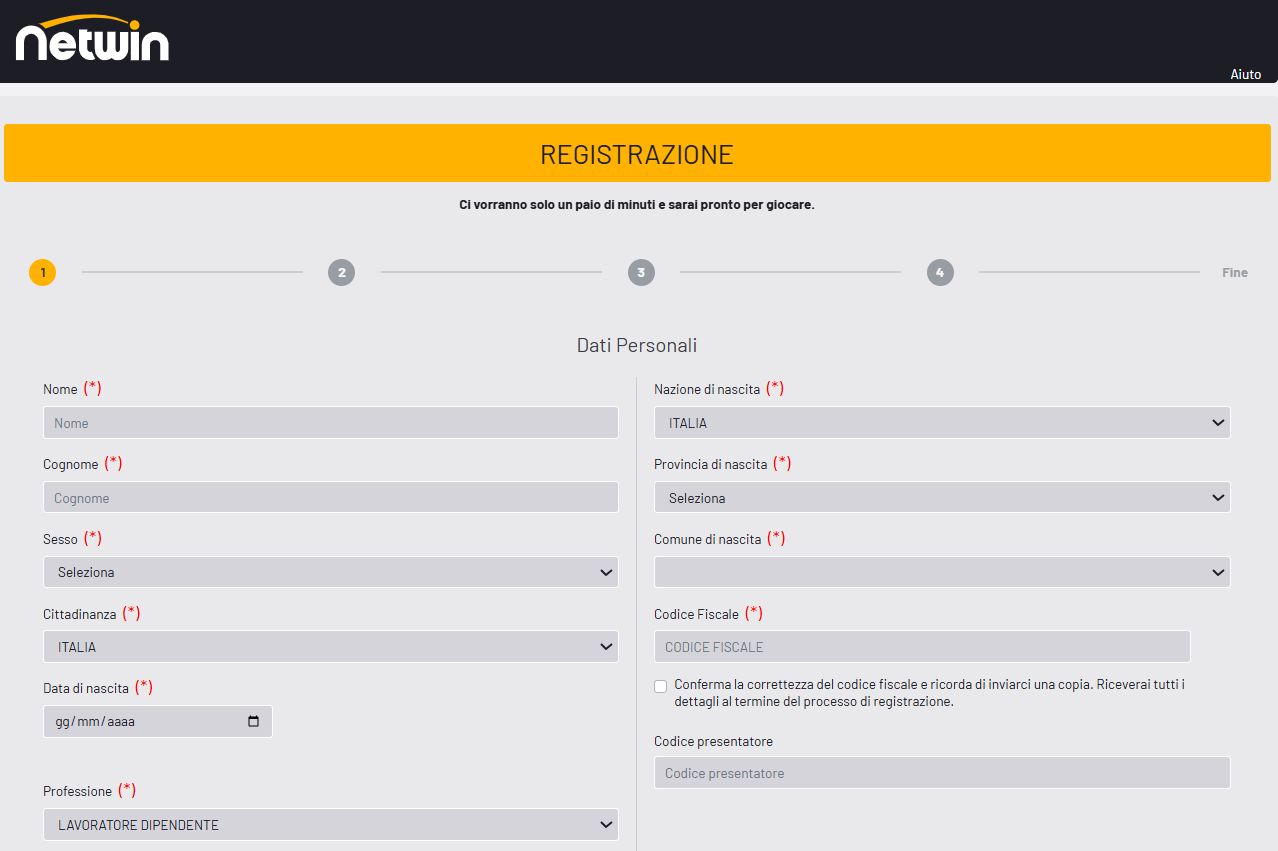Click the Cognome input field

pos(330,497)
